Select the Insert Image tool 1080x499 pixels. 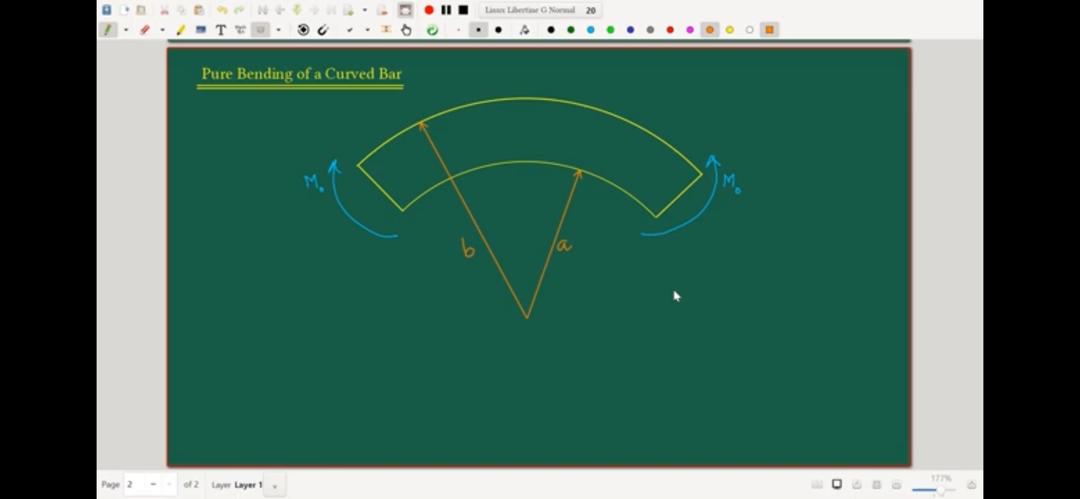click(201, 30)
